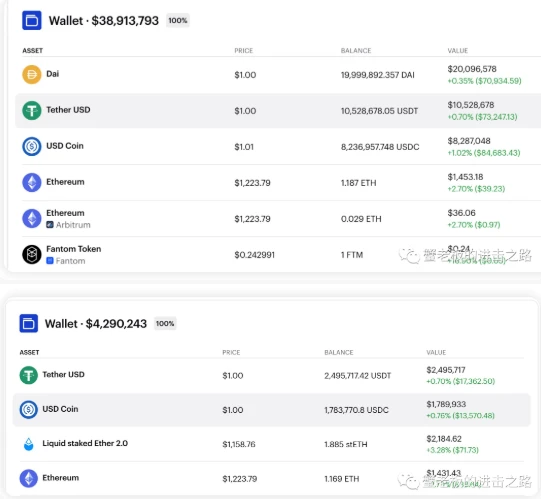This screenshot has height=499, width=541.
Task: Click the $36.06 value
Action: coord(461,213)
